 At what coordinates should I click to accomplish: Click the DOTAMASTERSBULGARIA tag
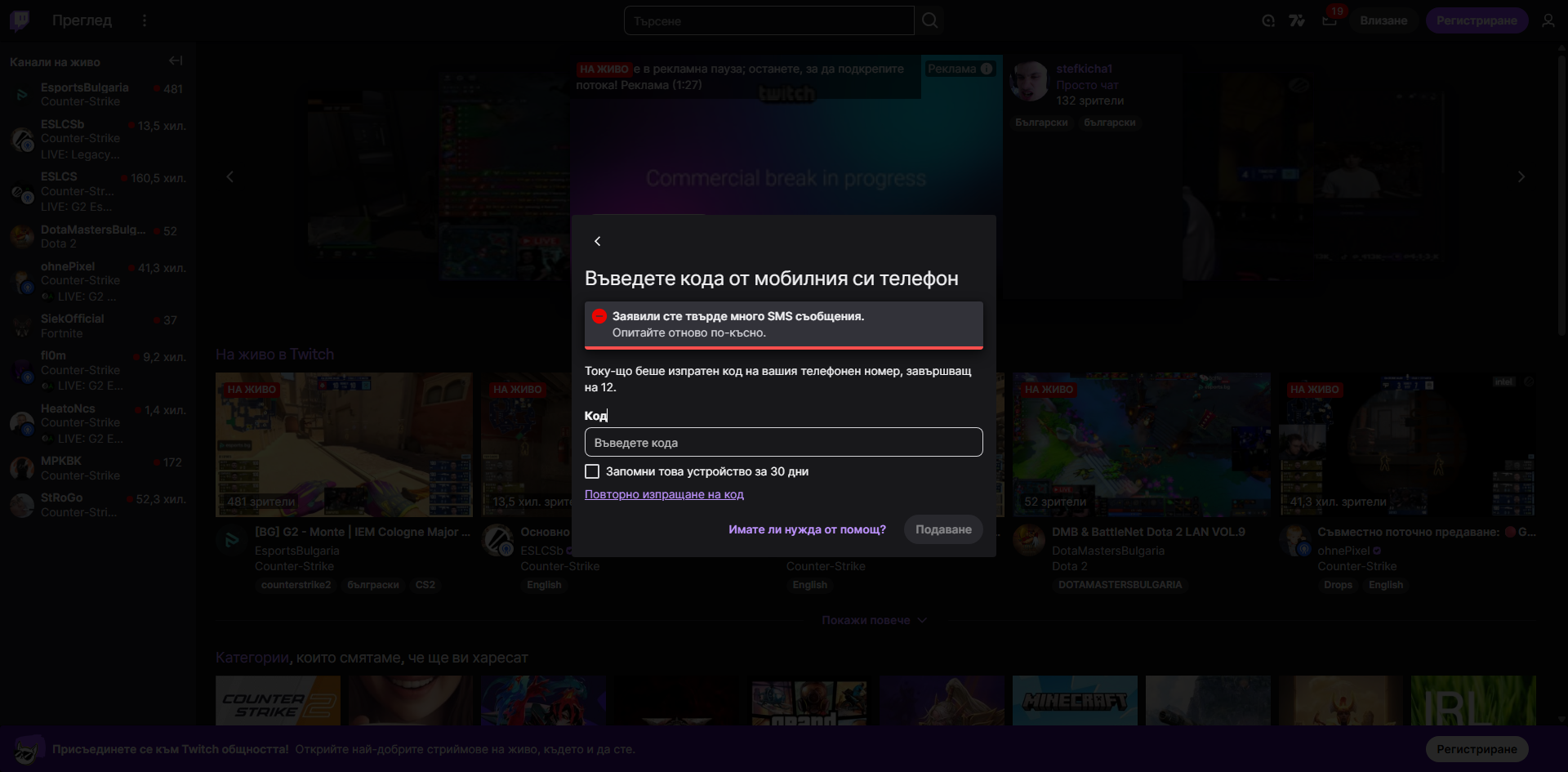(x=1120, y=585)
